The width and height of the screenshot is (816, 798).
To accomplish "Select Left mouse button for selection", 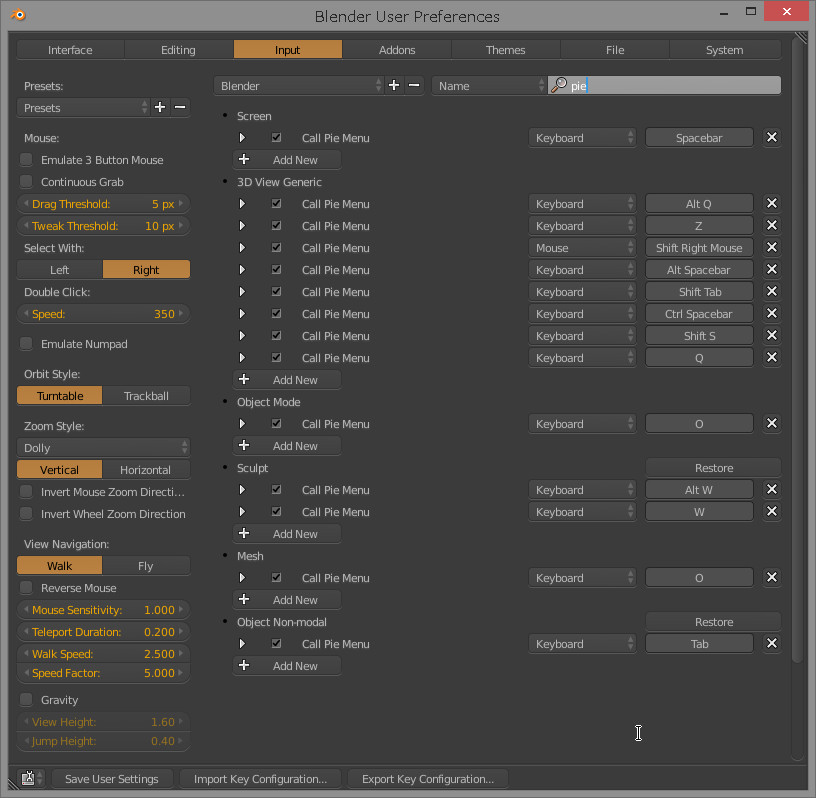I will [60, 270].
